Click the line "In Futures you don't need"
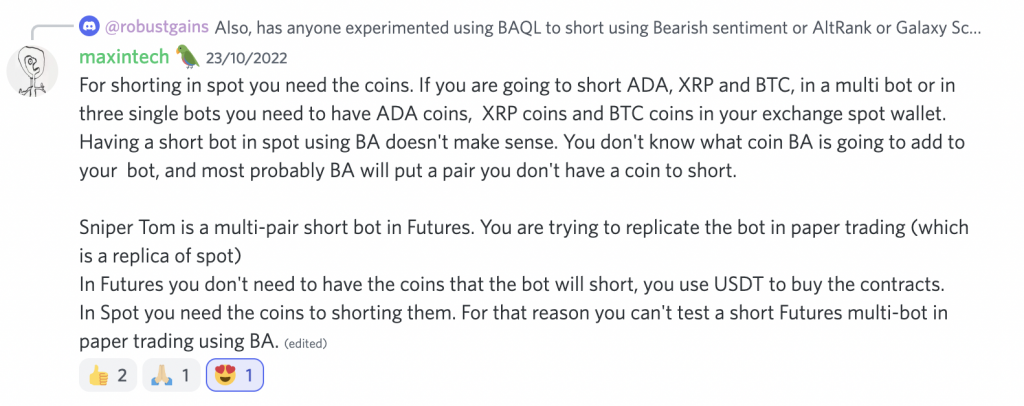 point(513,285)
